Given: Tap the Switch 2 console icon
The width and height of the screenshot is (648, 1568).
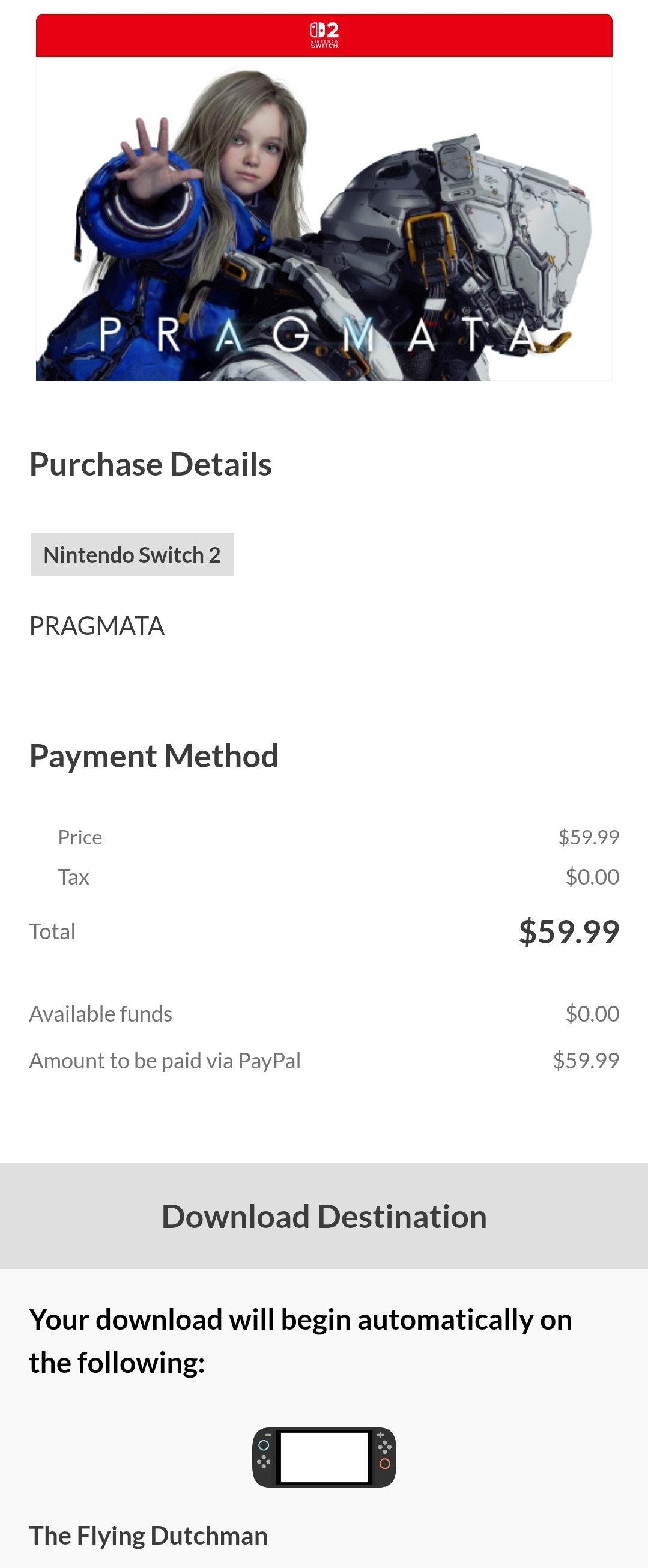Looking at the screenshot, I should pos(324,1458).
